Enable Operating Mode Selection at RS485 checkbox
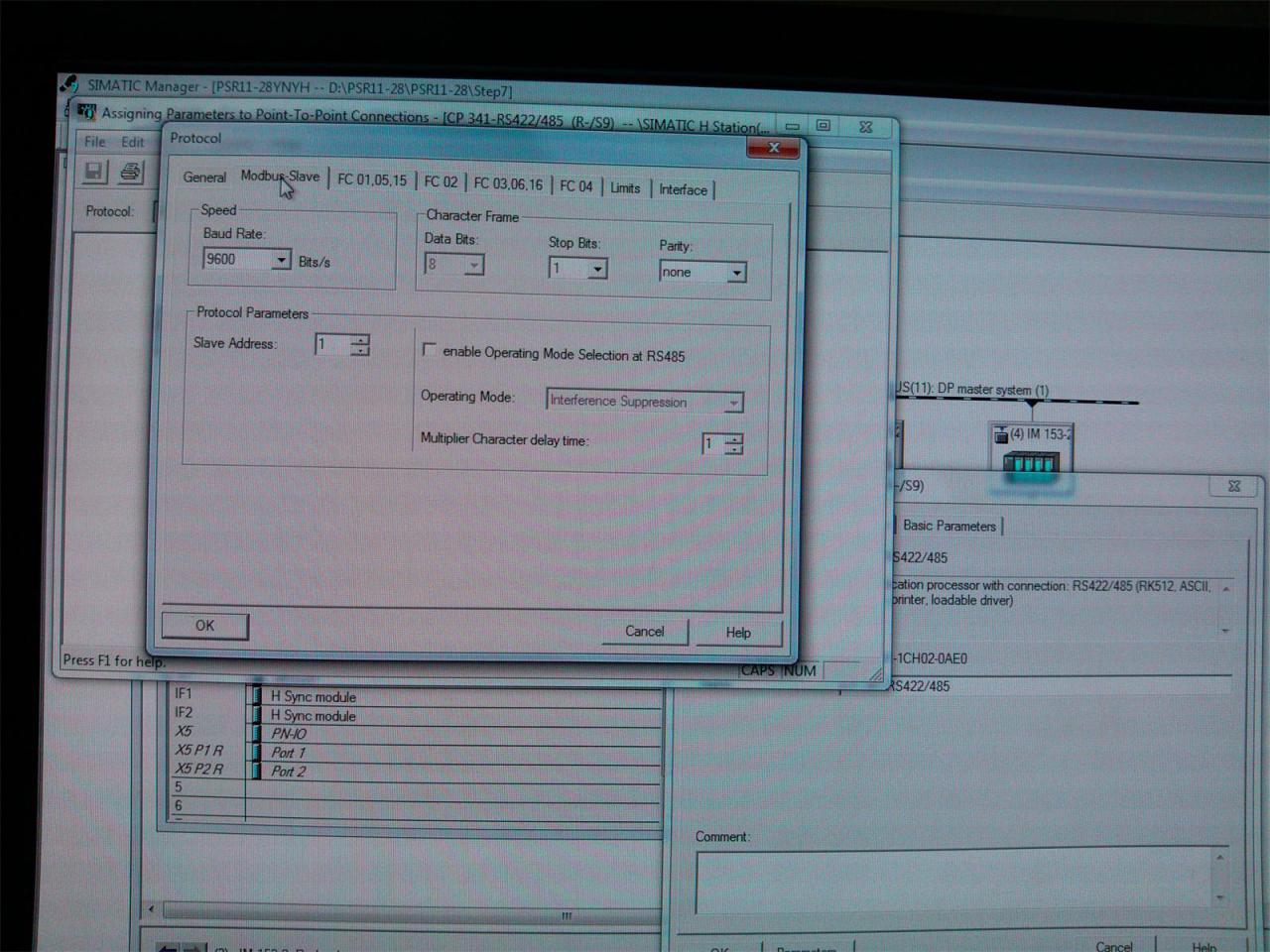The width and height of the screenshot is (1270, 952). click(429, 350)
